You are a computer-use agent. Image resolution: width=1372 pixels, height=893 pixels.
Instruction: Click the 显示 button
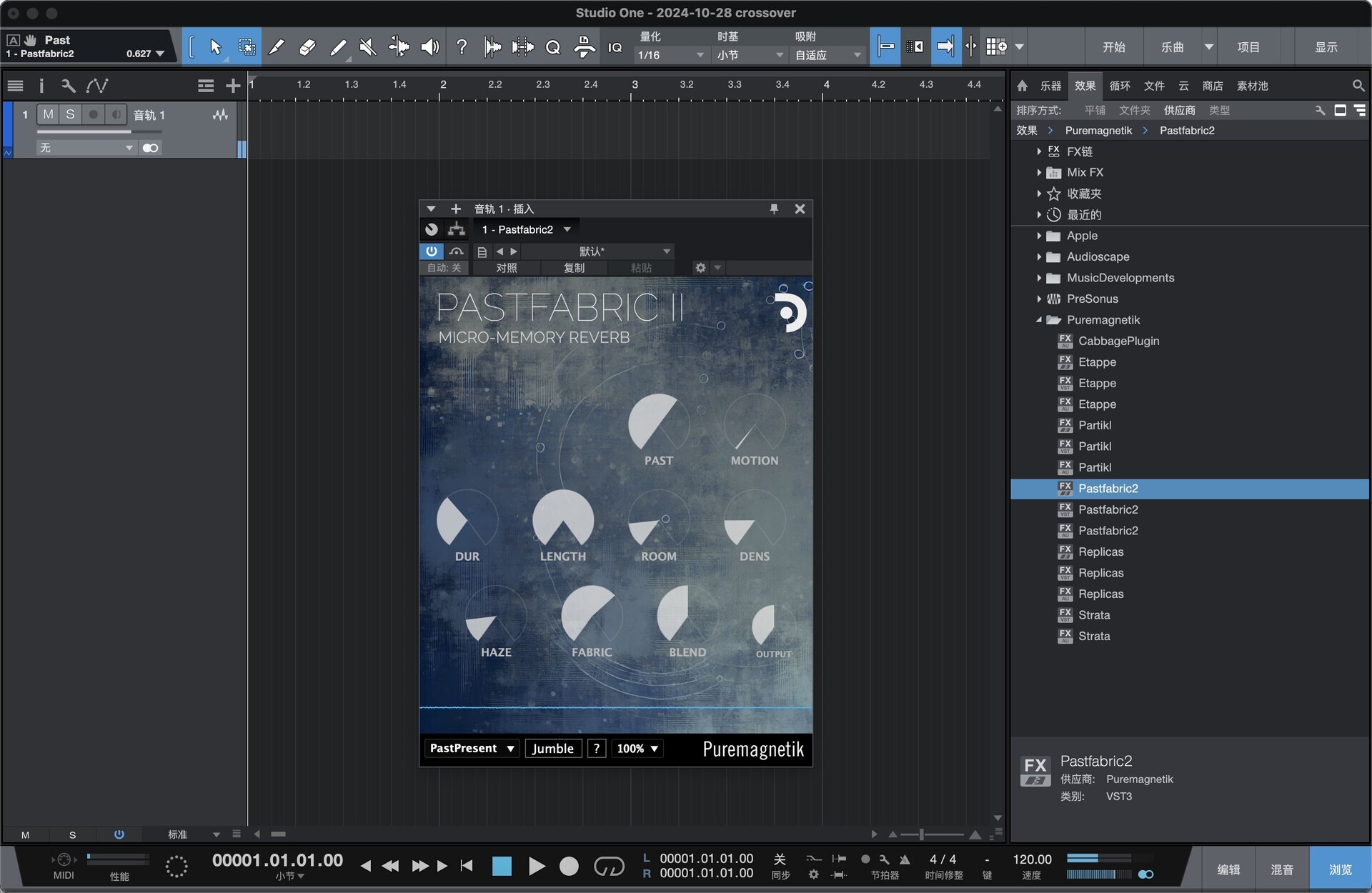pyautogui.click(x=1326, y=47)
